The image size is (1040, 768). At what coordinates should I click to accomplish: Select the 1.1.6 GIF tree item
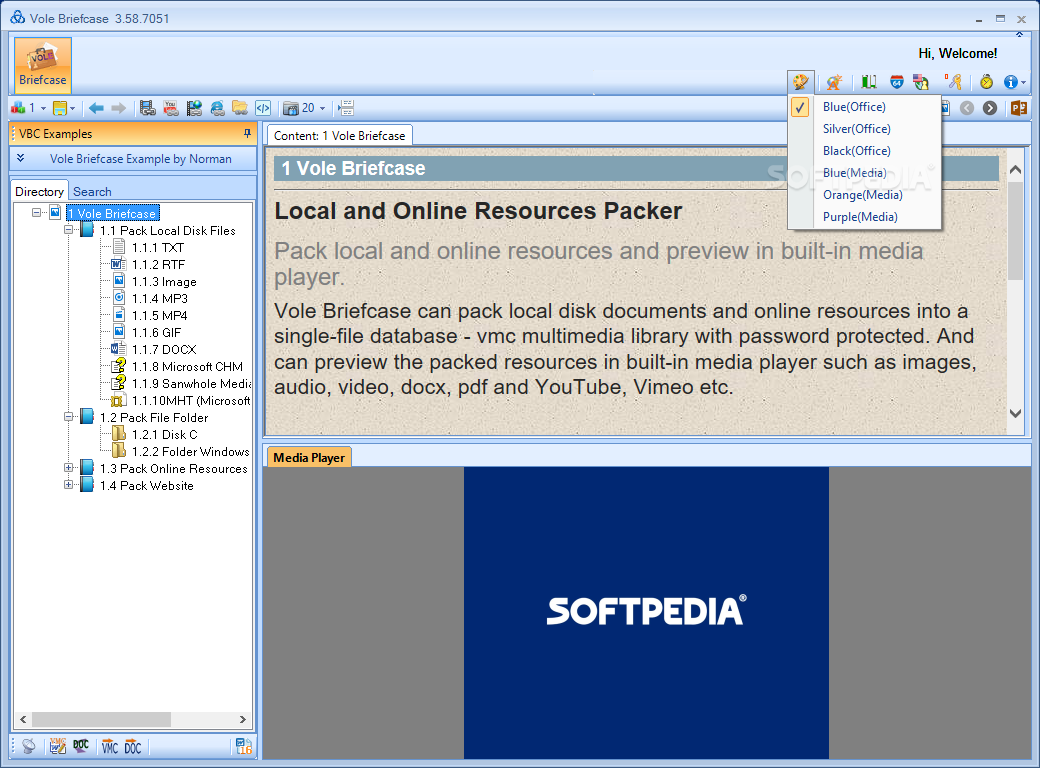pyautogui.click(x=157, y=332)
